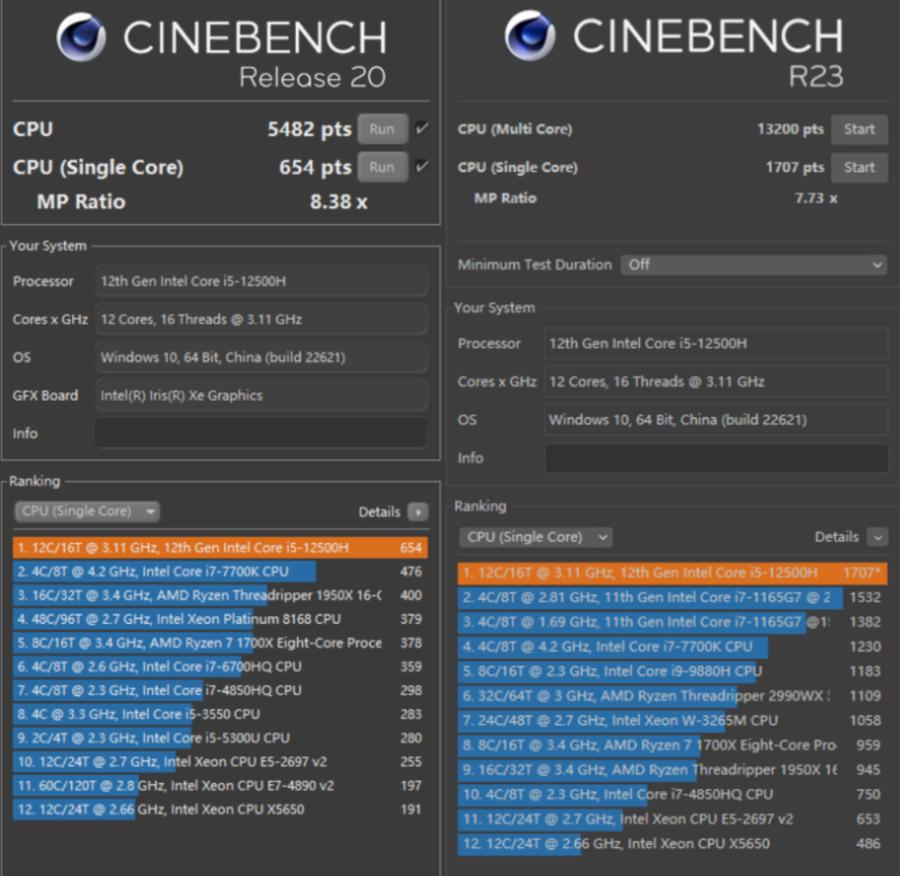Click the R20 Details arrow icon
The width and height of the screenshot is (900, 876).
click(417, 512)
